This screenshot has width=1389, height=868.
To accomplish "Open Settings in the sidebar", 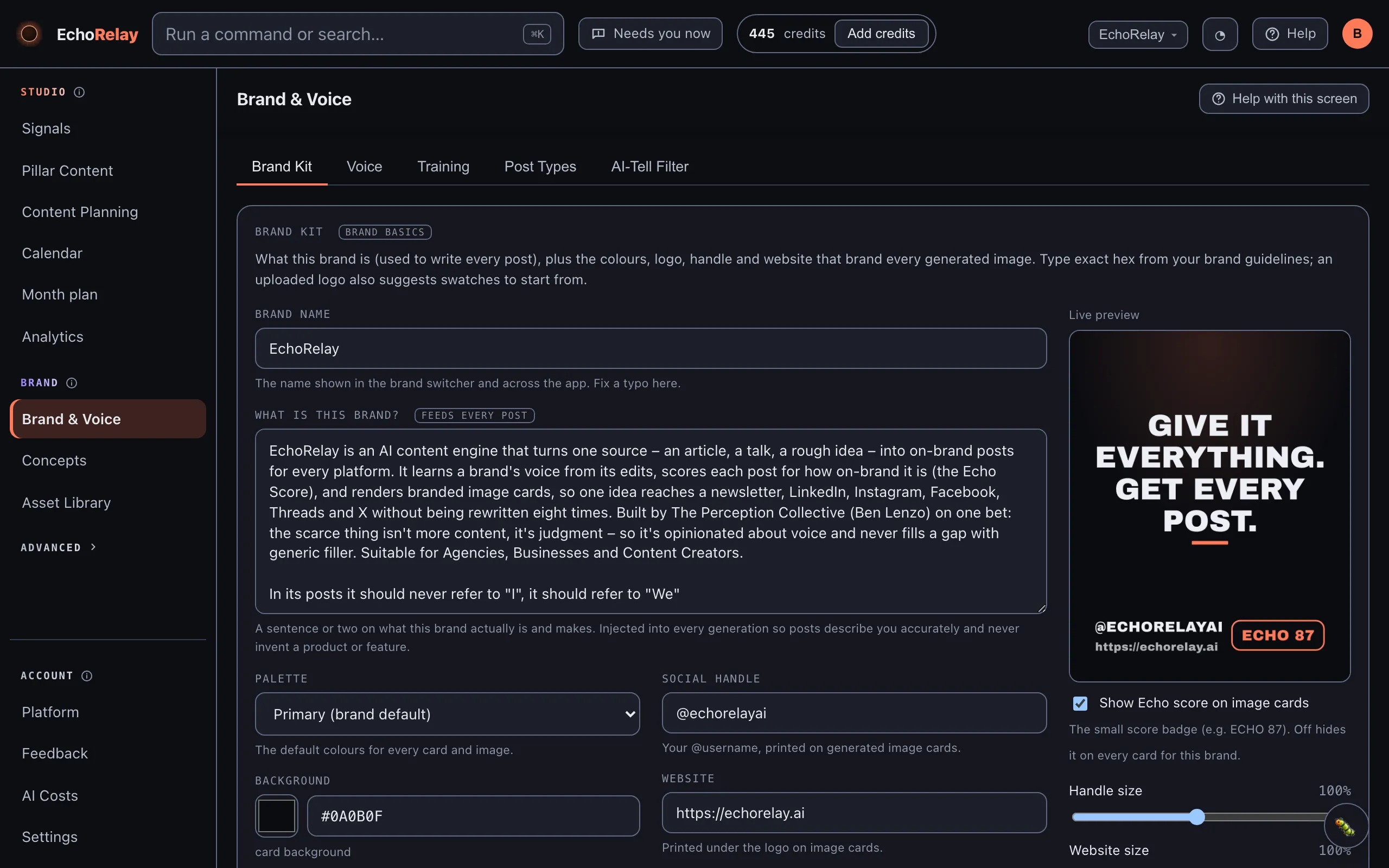I will point(108,837).
